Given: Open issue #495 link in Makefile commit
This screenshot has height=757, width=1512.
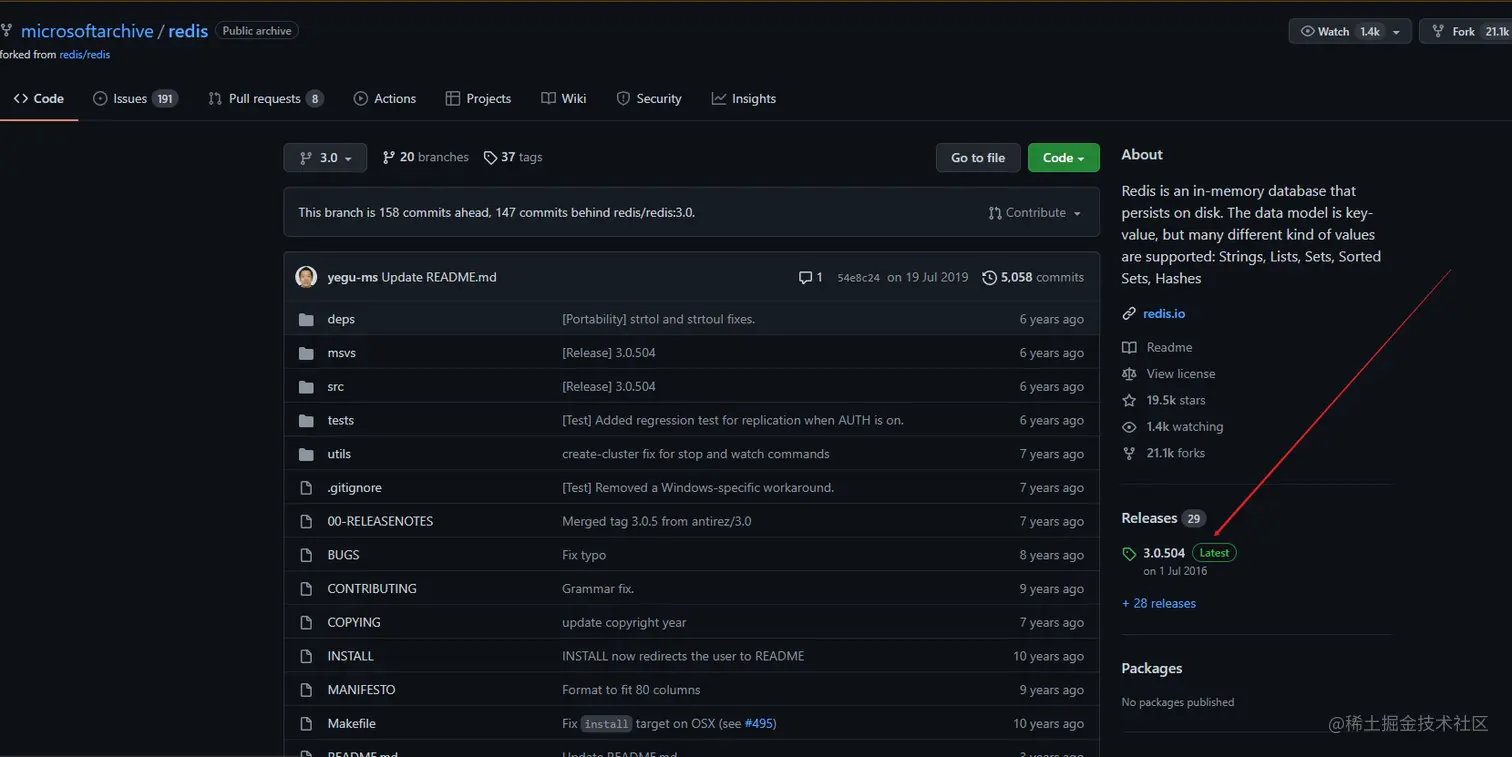Looking at the screenshot, I should pos(761,724).
